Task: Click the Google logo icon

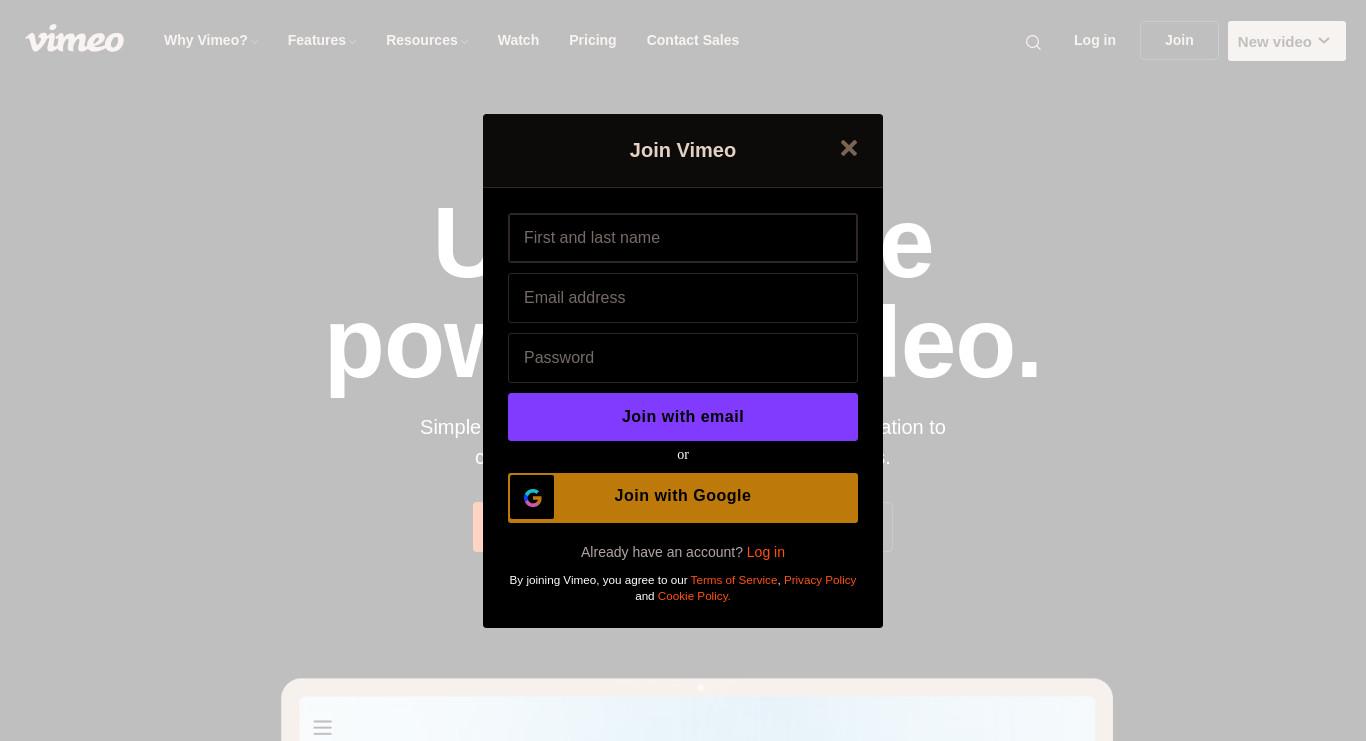Action: [x=532, y=497]
